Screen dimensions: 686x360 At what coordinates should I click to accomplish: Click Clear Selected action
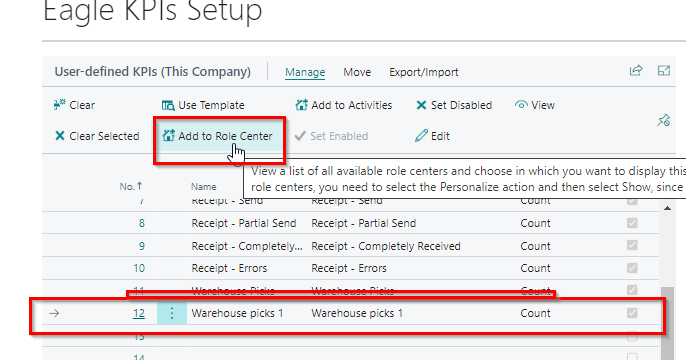pyautogui.click(x=97, y=136)
